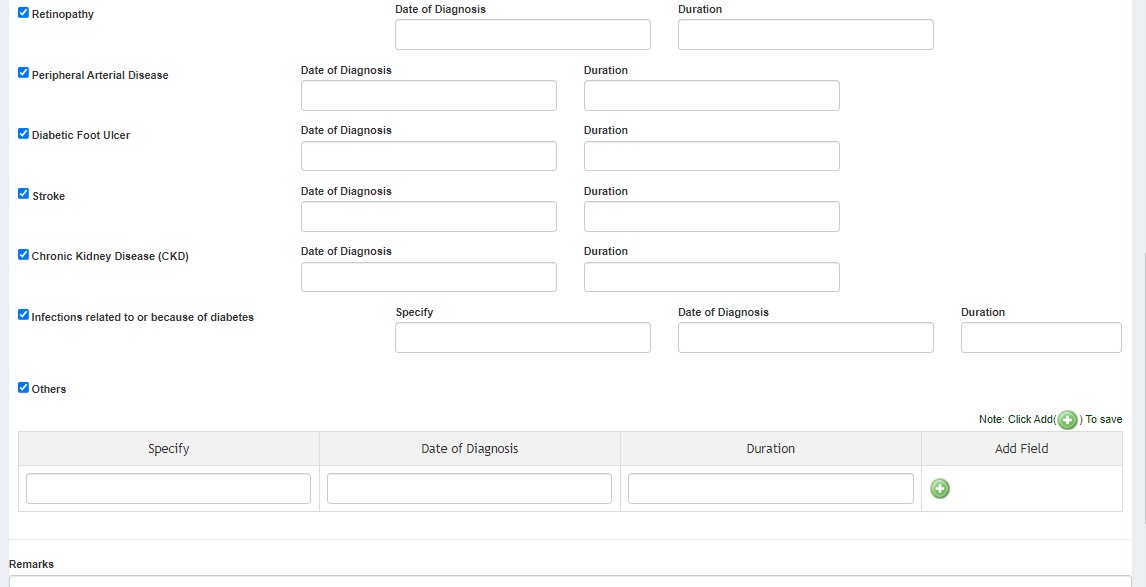This screenshot has height=587, width=1146.
Task: Uncheck the Retinopathy checkbox
Action: tap(23, 13)
